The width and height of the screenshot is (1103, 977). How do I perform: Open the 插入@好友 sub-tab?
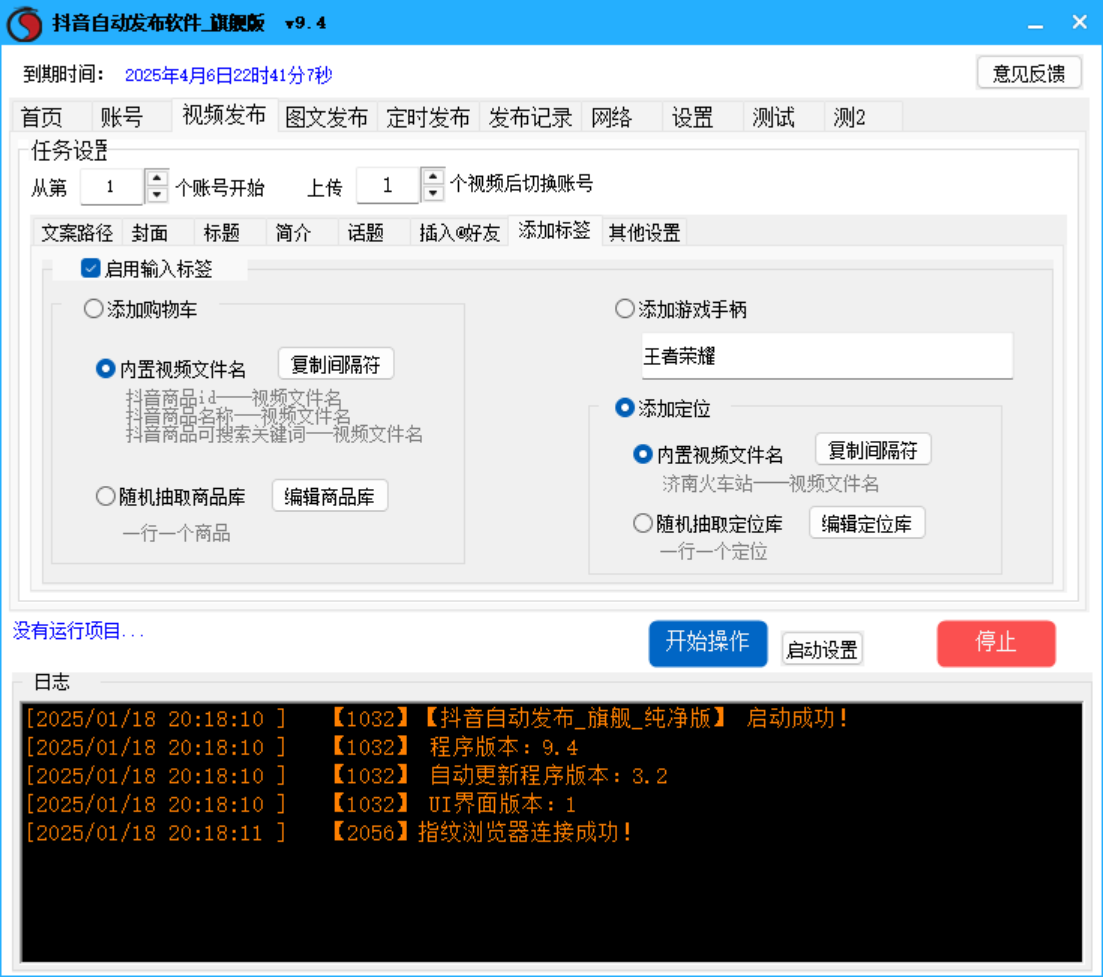[x=459, y=232]
